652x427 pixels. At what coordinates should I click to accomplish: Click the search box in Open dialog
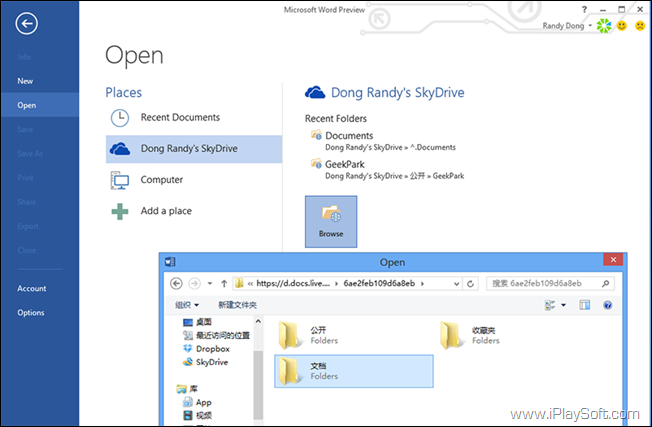(x=550, y=284)
